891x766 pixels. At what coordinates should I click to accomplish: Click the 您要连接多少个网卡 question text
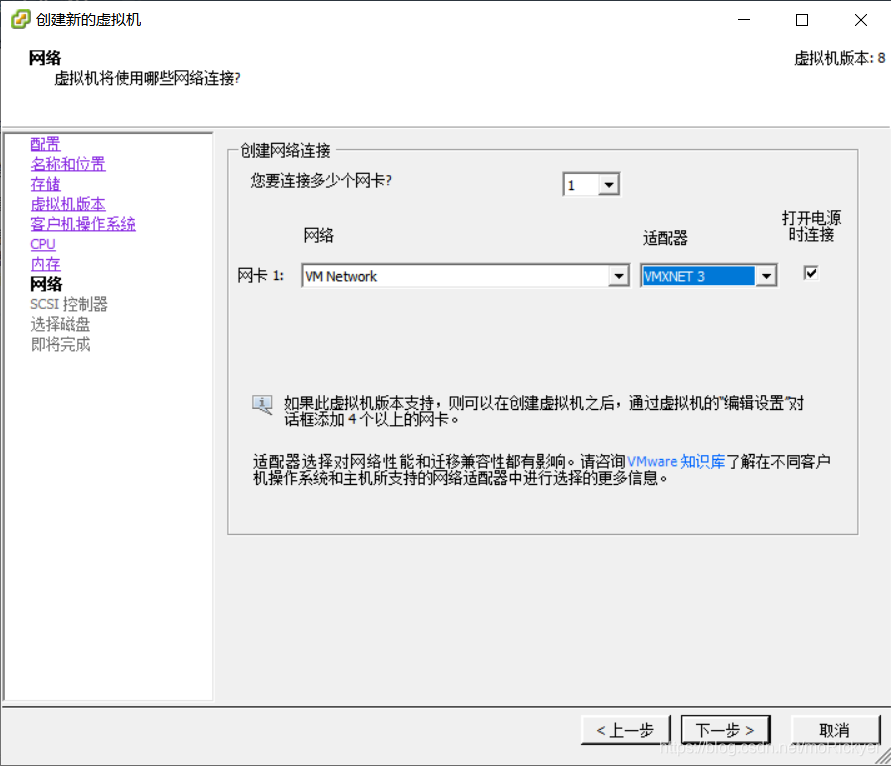[320, 181]
